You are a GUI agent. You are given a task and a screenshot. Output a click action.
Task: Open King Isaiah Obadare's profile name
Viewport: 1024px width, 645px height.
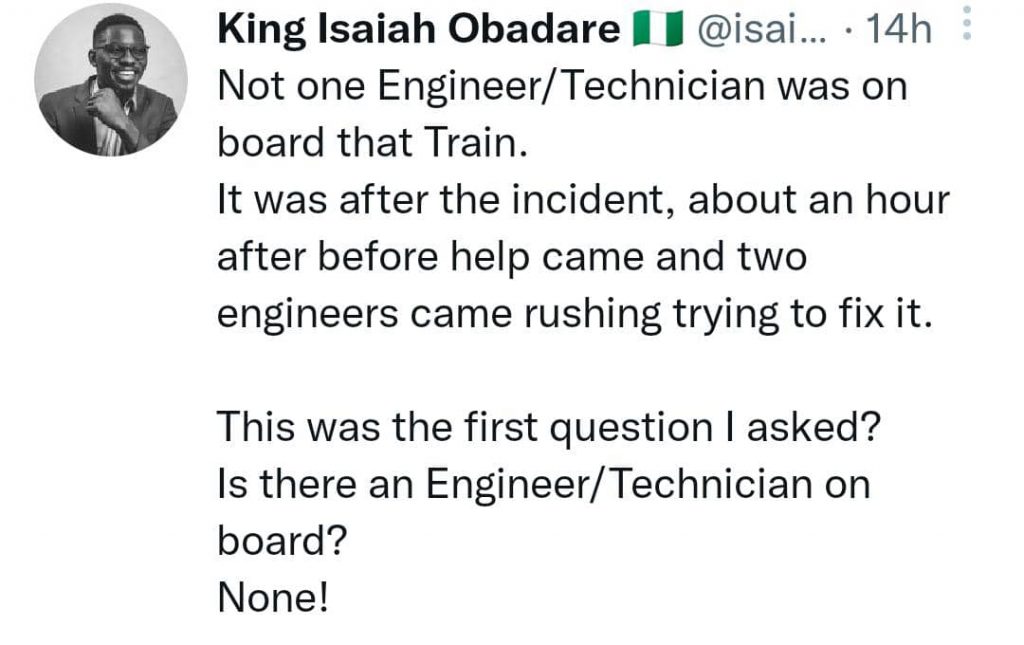tap(419, 31)
